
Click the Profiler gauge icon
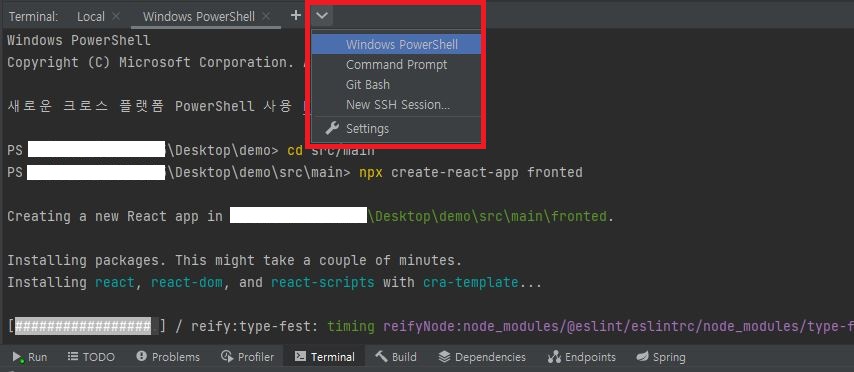(227, 357)
